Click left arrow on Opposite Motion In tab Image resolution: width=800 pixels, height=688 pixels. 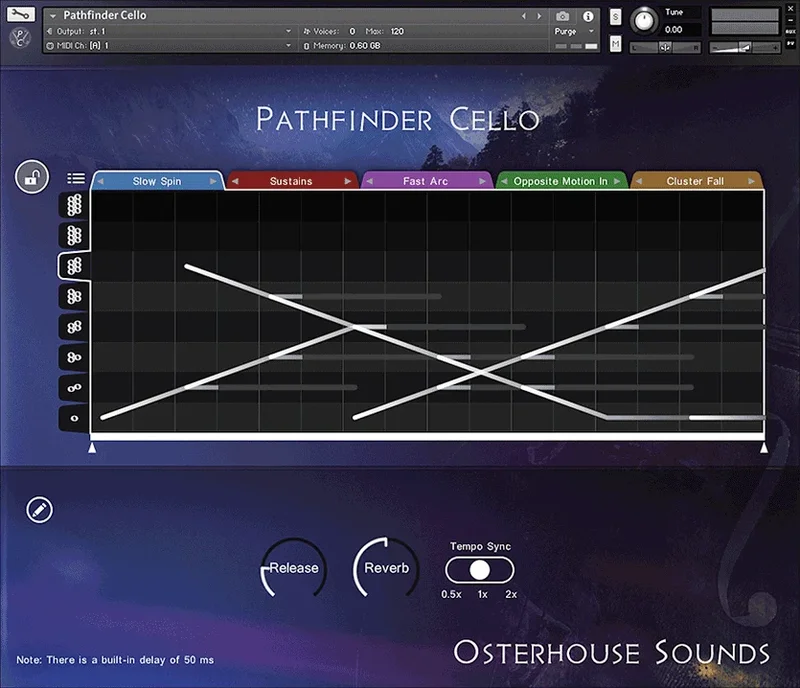504,181
